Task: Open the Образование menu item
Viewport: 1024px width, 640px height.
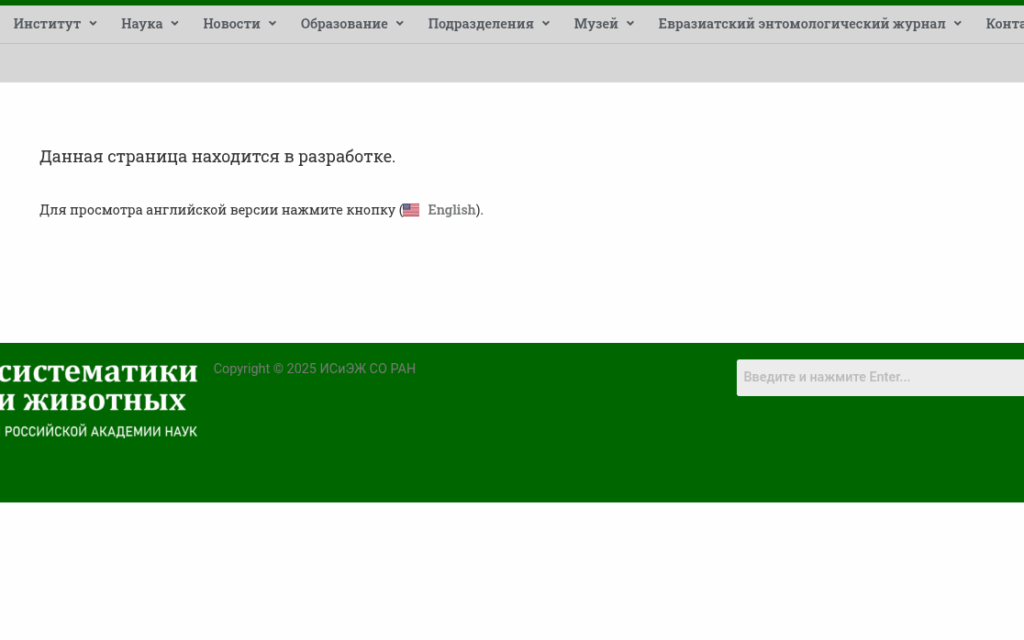Action: tap(344, 24)
